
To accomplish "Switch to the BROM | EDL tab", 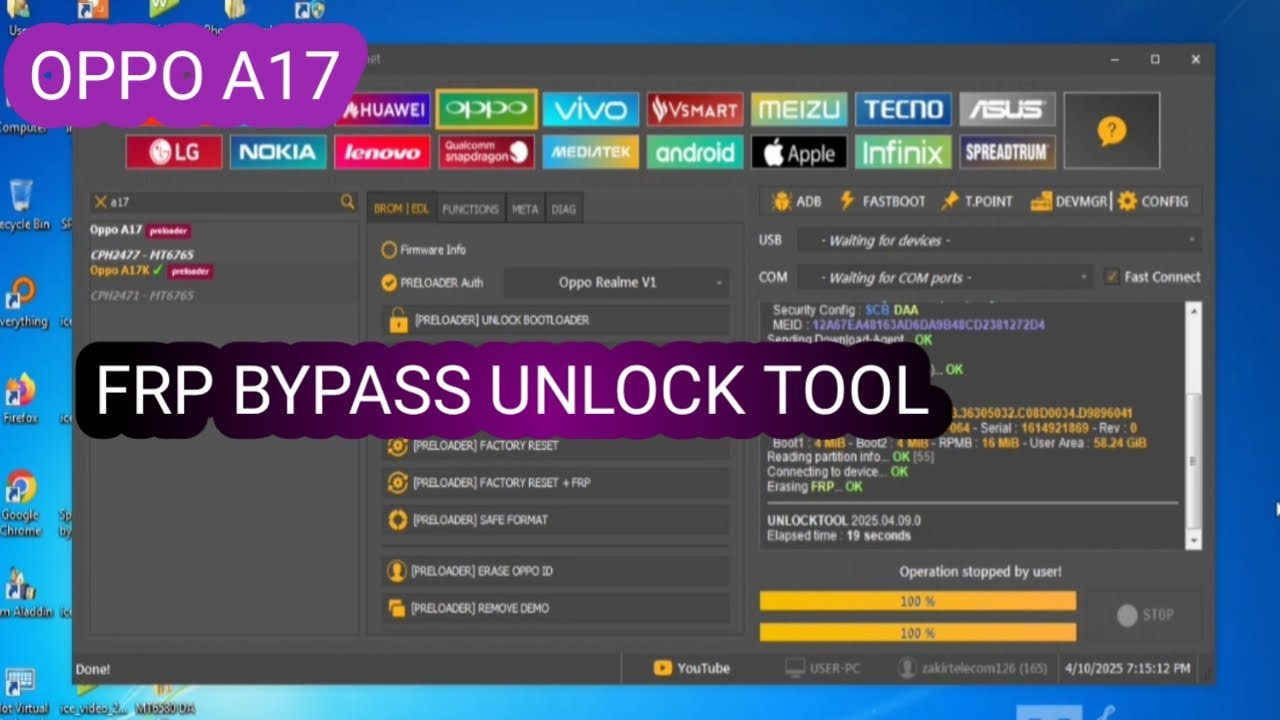I will [401, 209].
